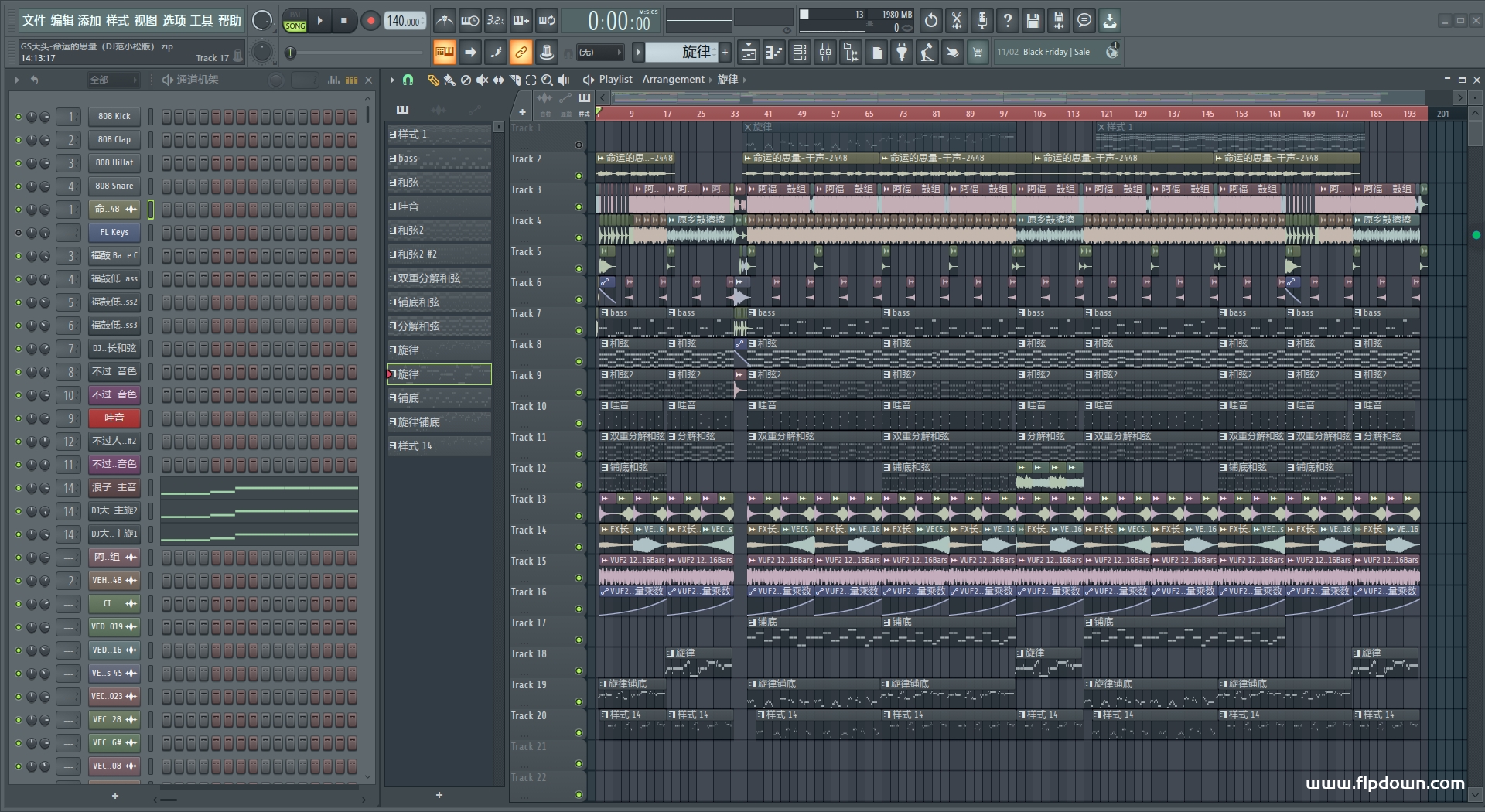The image size is (1485, 812).
Task: Open the Playlist view icon
Action: (749, 53)
